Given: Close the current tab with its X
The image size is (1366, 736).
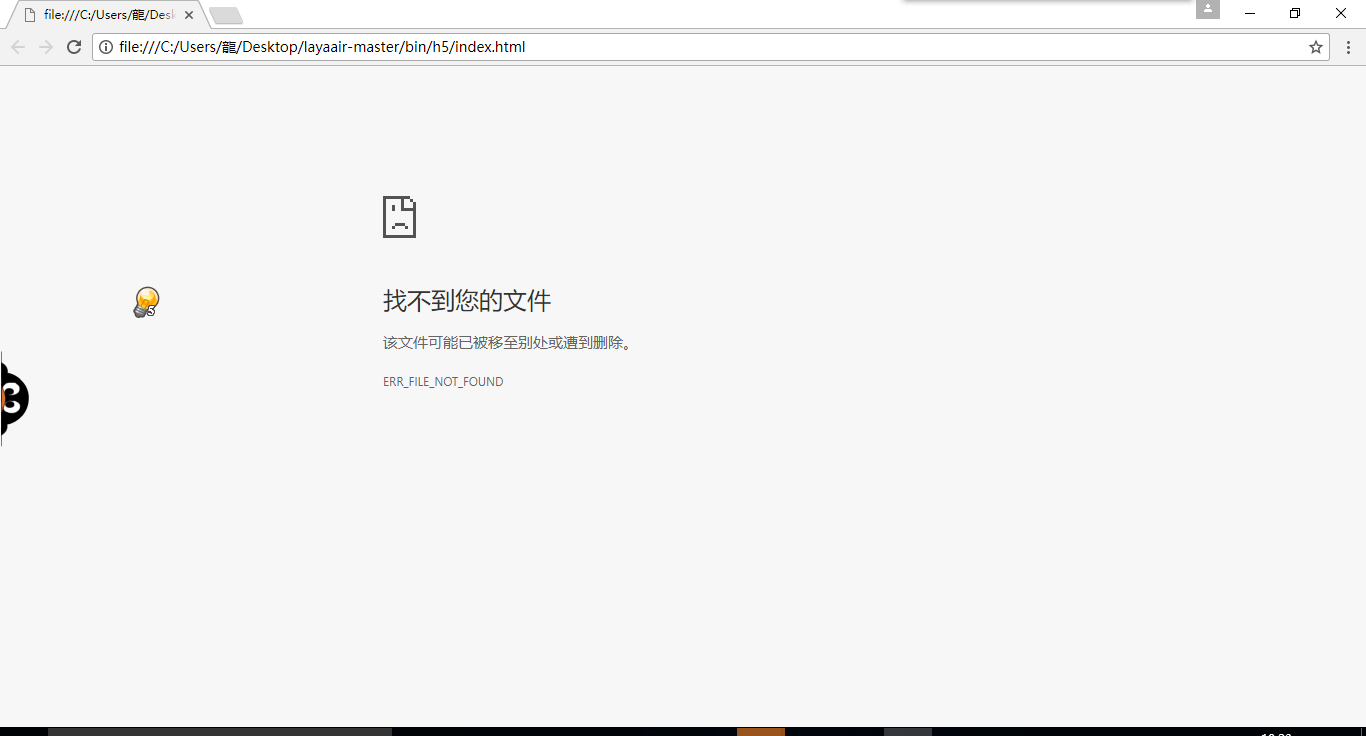Looking at the screenshot, I should [x=189, y=15].
